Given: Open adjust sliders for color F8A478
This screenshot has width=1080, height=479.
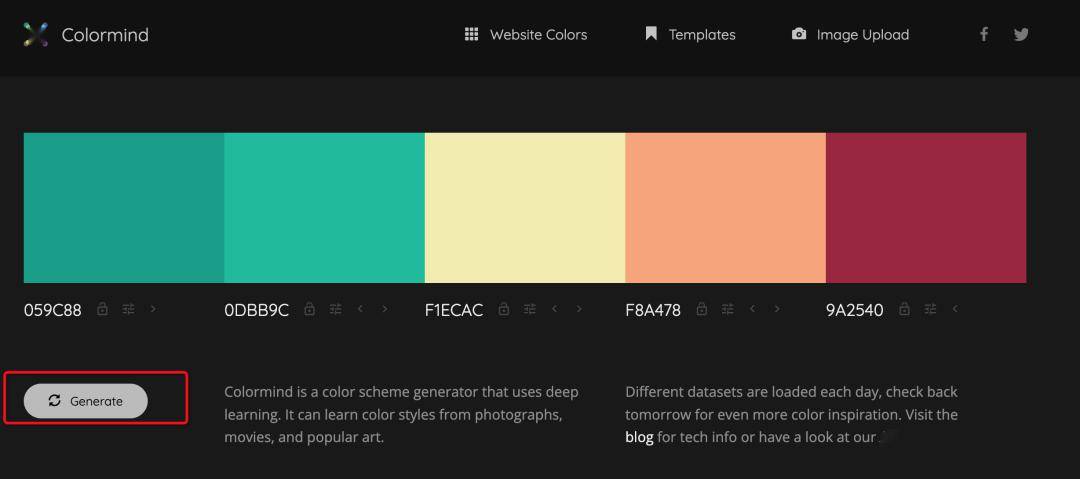Looking at the screenshot, I should (728, 309).
